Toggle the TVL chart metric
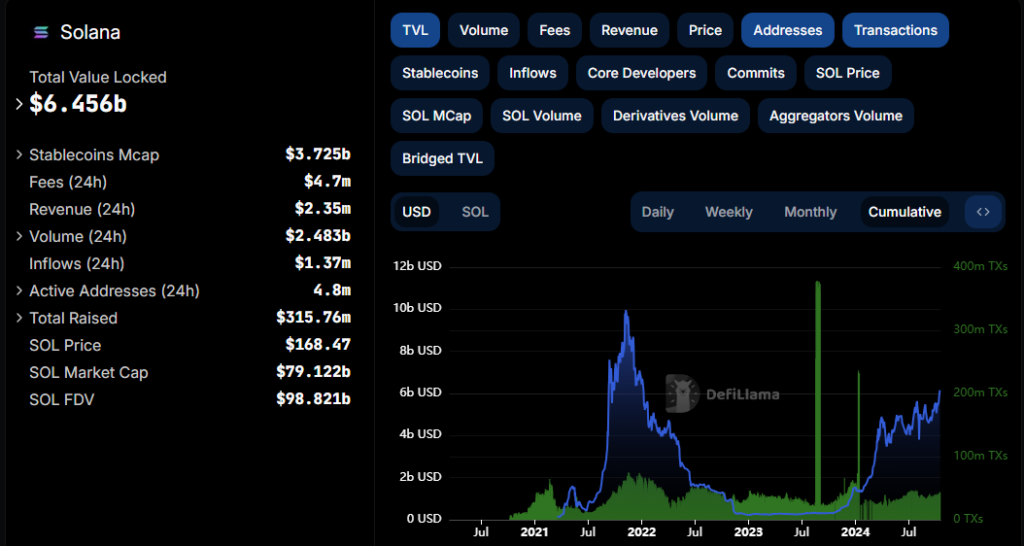 (415, 30)
